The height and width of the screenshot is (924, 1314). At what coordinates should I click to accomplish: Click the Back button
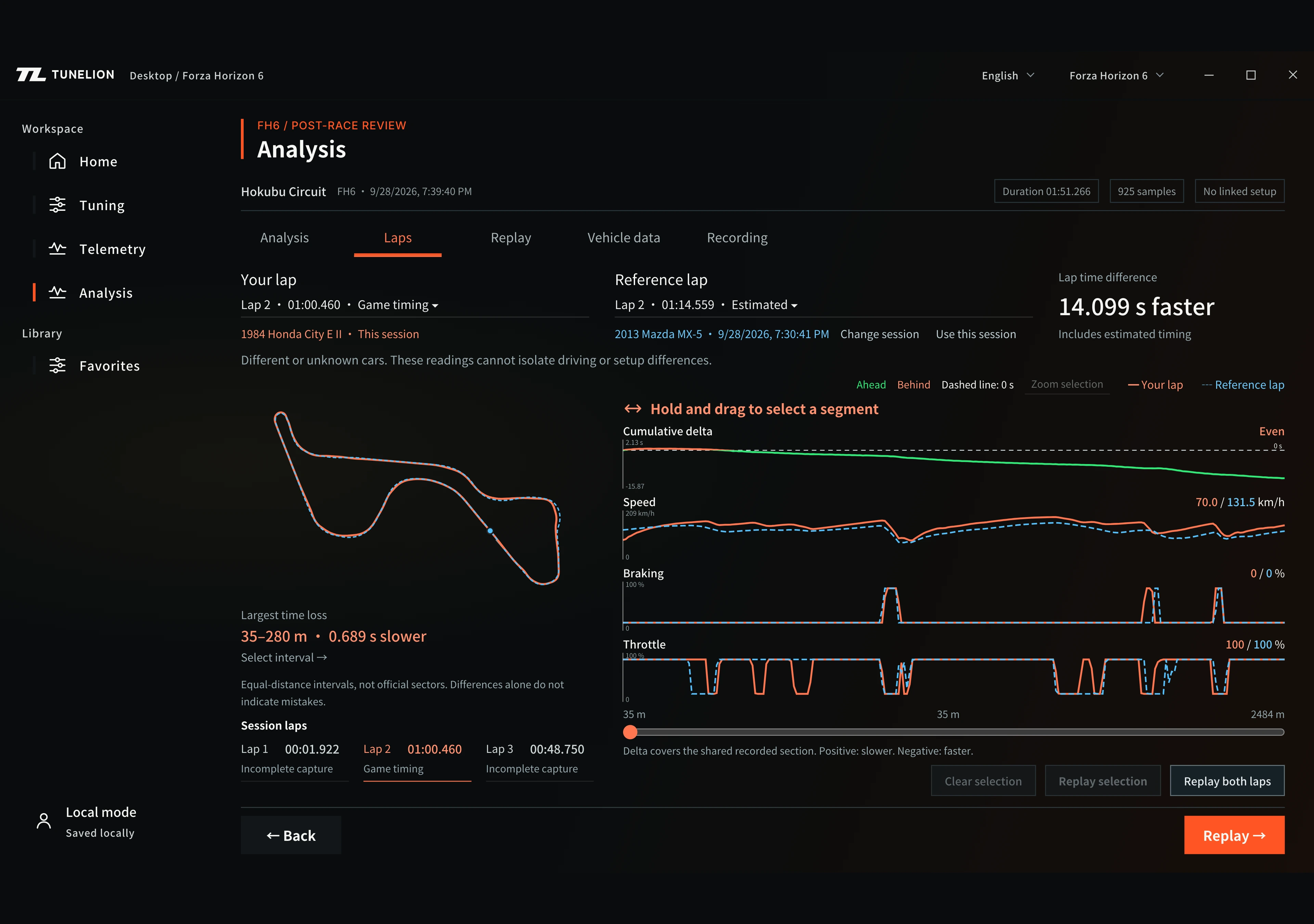291,835
